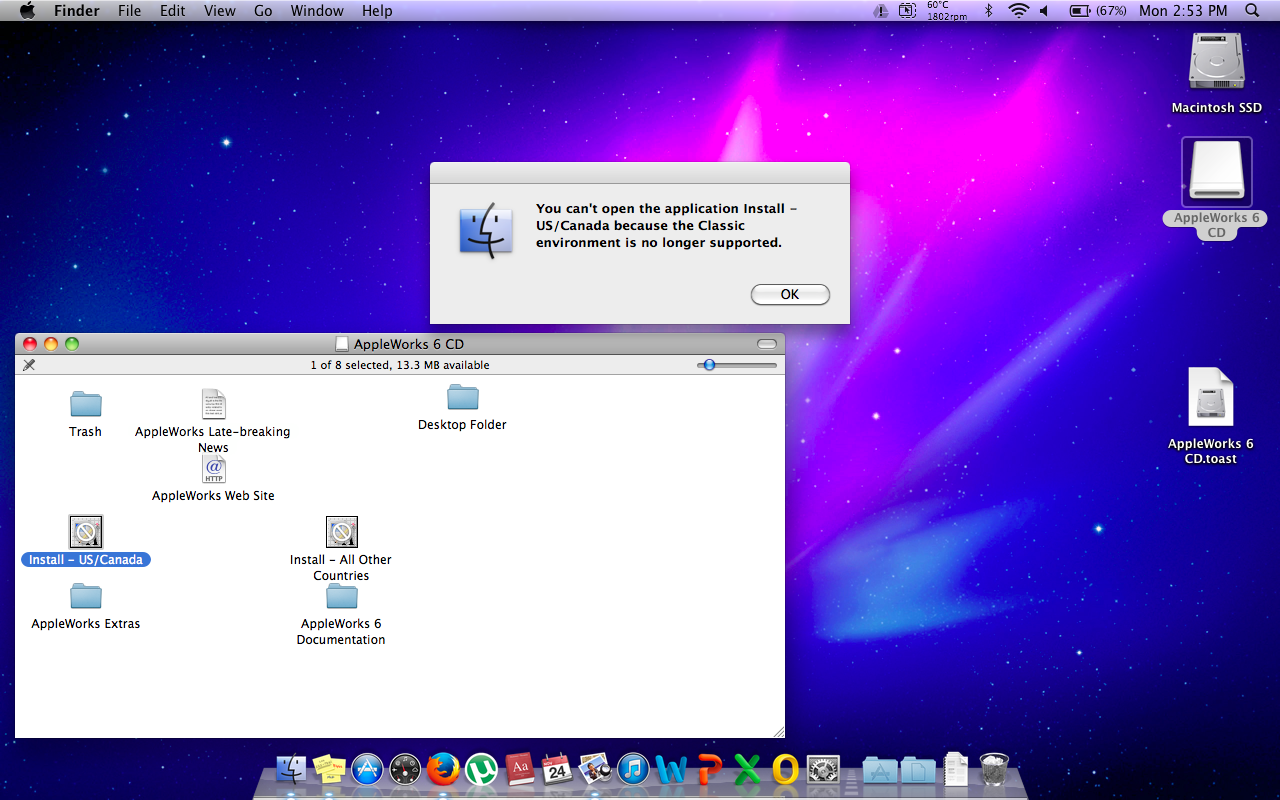Image resolution: width=1280 pixels, height=800 pixels.
Task: Launch Firefox from the Dock
Action: coord(443,769)
